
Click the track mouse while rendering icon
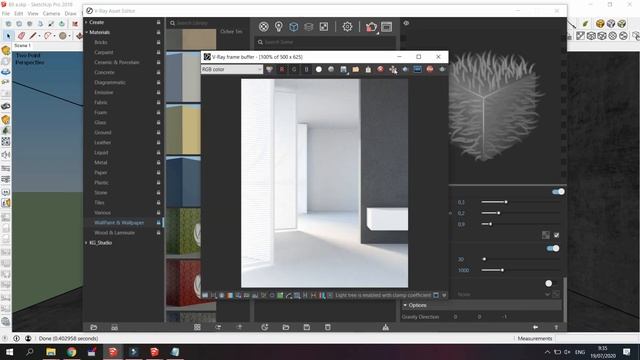pos(393,69)
